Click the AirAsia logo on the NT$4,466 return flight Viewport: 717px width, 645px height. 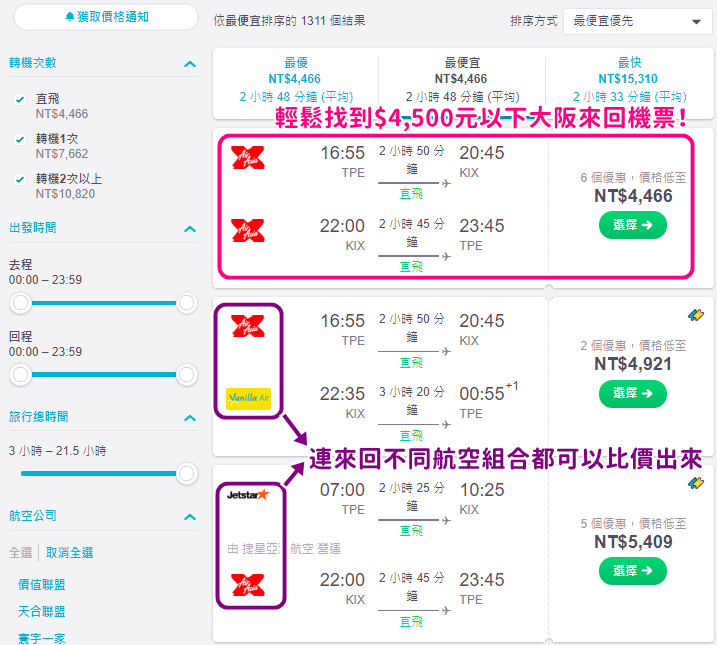248,230
